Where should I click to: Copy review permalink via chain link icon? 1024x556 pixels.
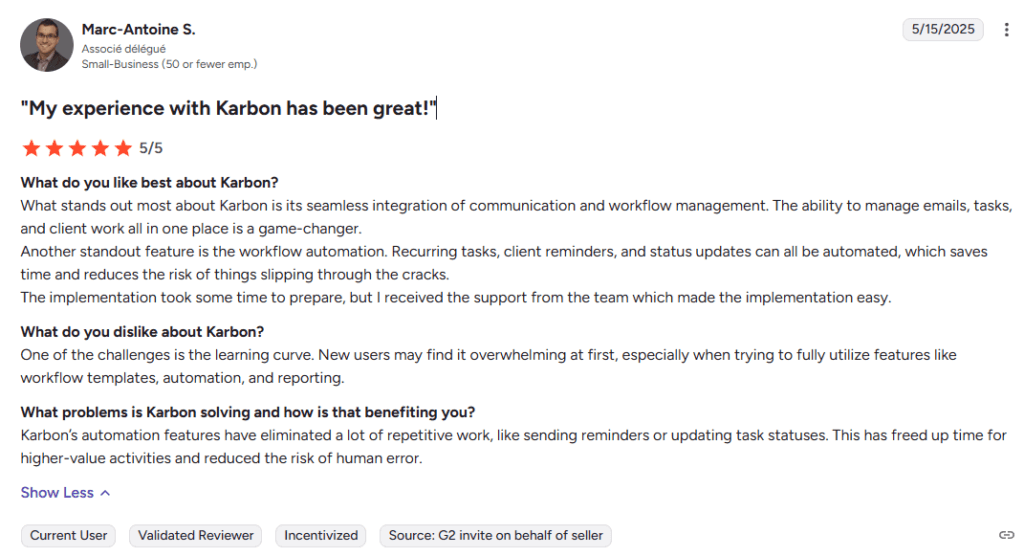(x=1006, y=535)
